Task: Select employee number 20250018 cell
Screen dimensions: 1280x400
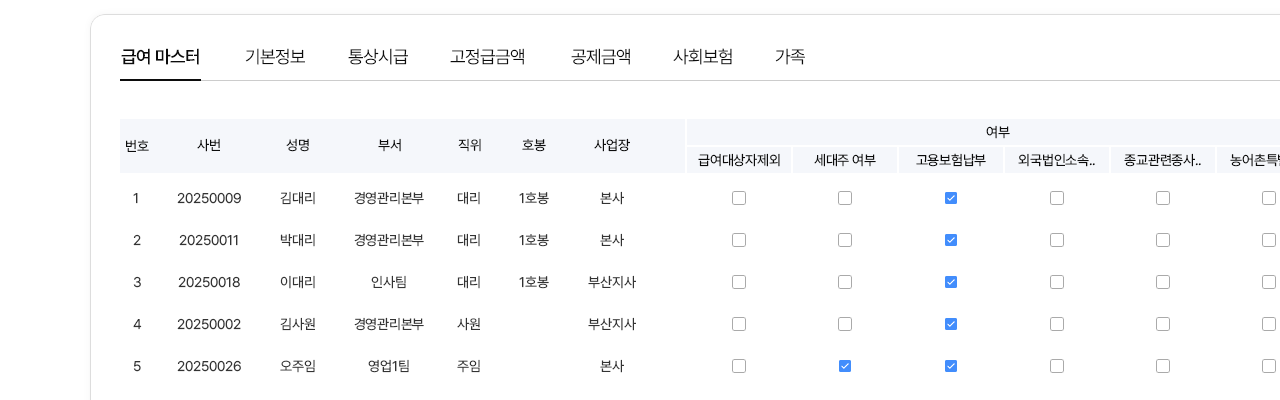Action: click(x=209, y=282)
